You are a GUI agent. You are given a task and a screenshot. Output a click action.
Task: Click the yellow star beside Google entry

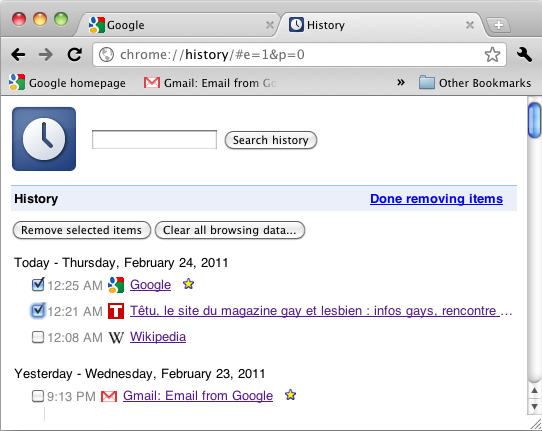click(188, 284)
